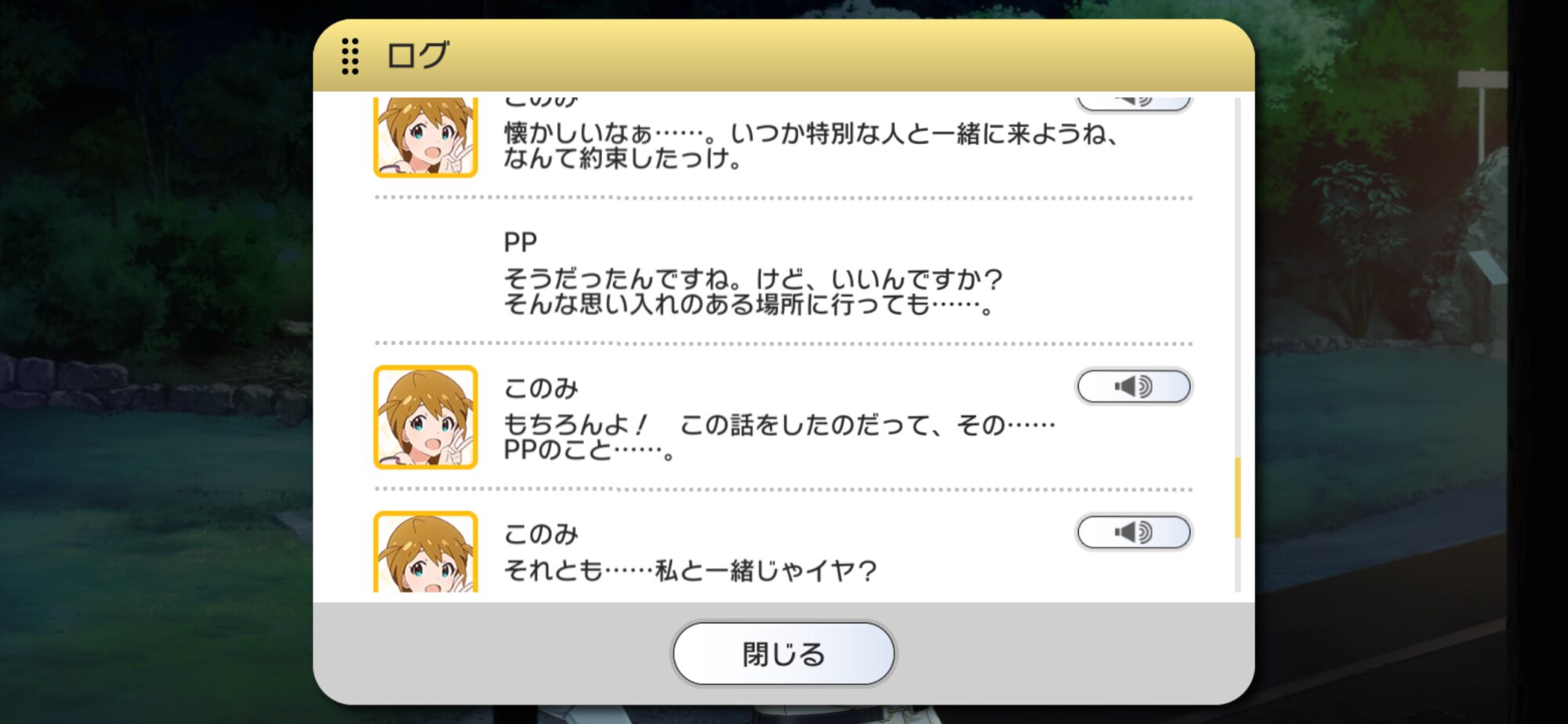Play voice for もちろんよ！ line
Viewport: 1568px width, 724px height.
tap(1134, 386)
